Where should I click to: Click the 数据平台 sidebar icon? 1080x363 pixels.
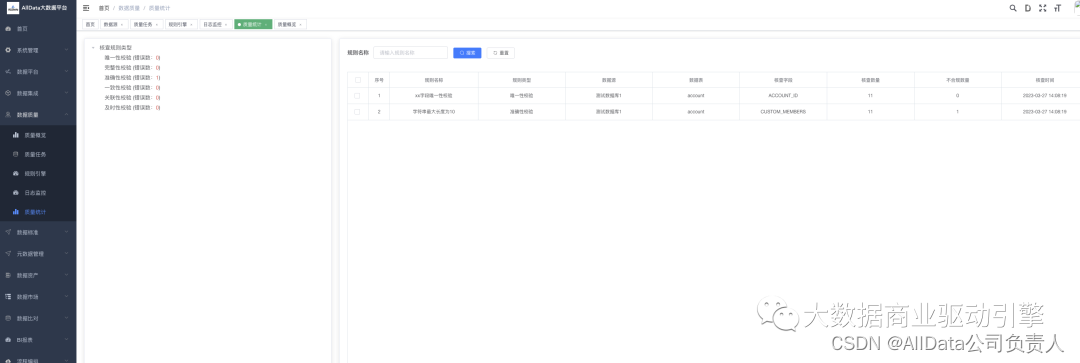[8, 72]
